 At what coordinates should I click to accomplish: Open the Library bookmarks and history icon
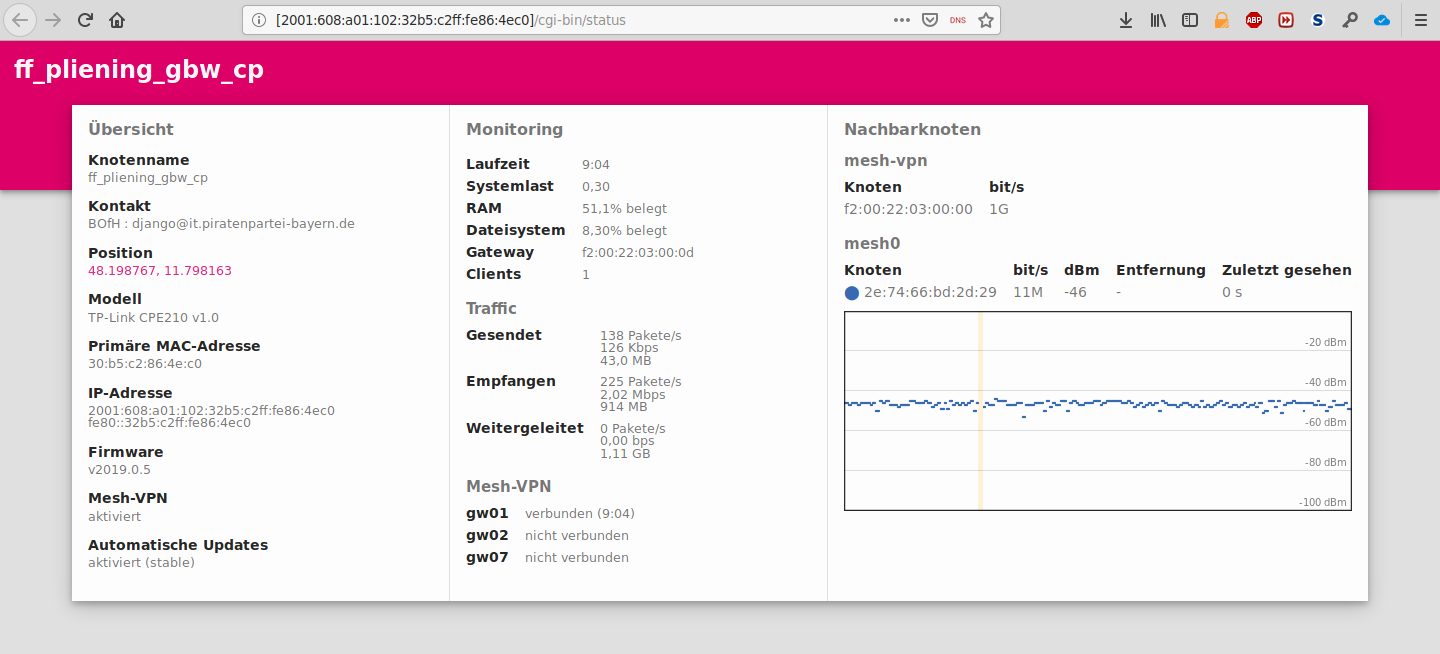coord(1158,20)
